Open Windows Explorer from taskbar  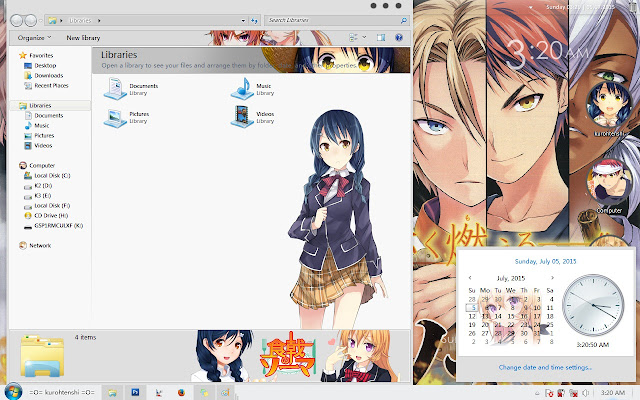tap(112, 393)
